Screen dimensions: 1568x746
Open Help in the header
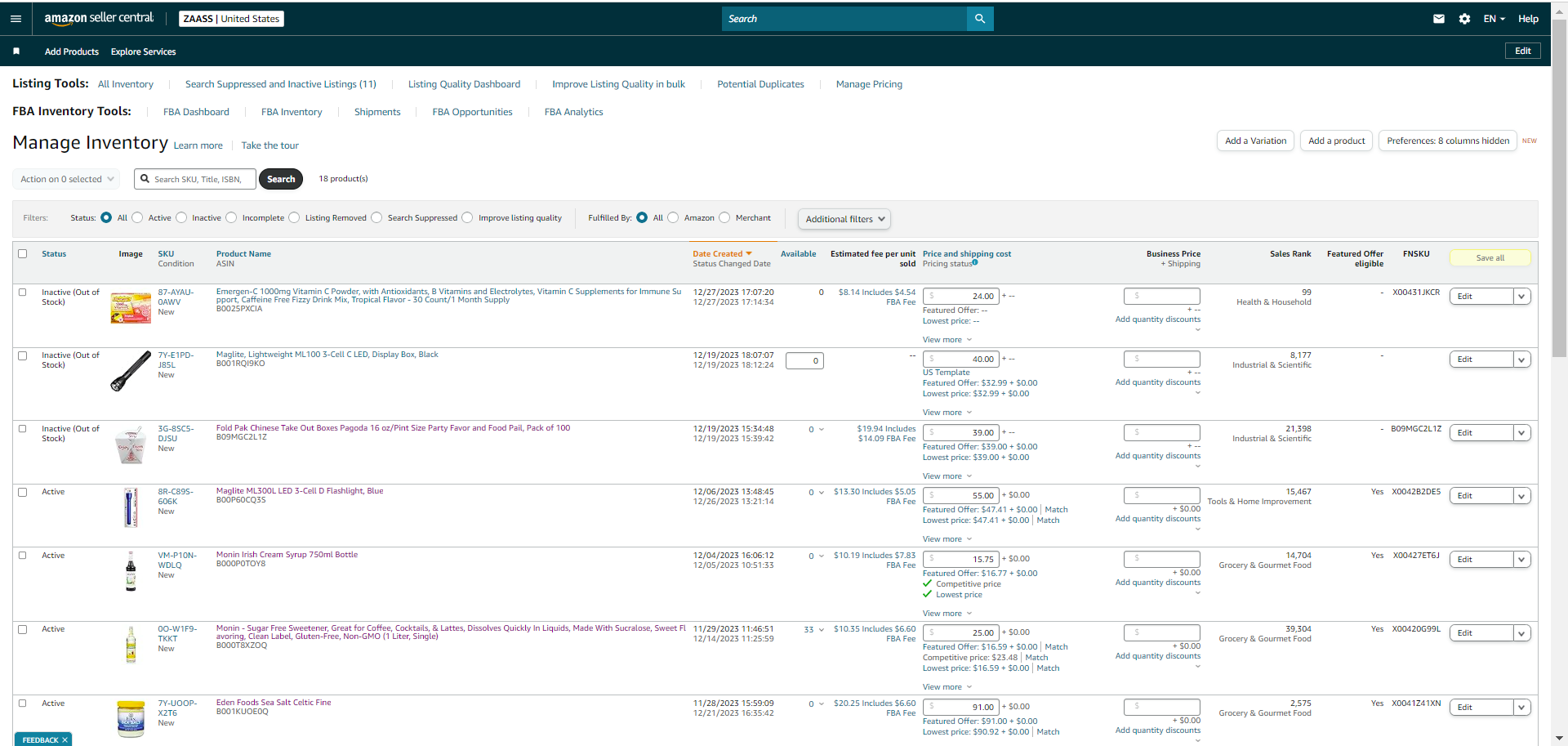tap(1528, 19)
